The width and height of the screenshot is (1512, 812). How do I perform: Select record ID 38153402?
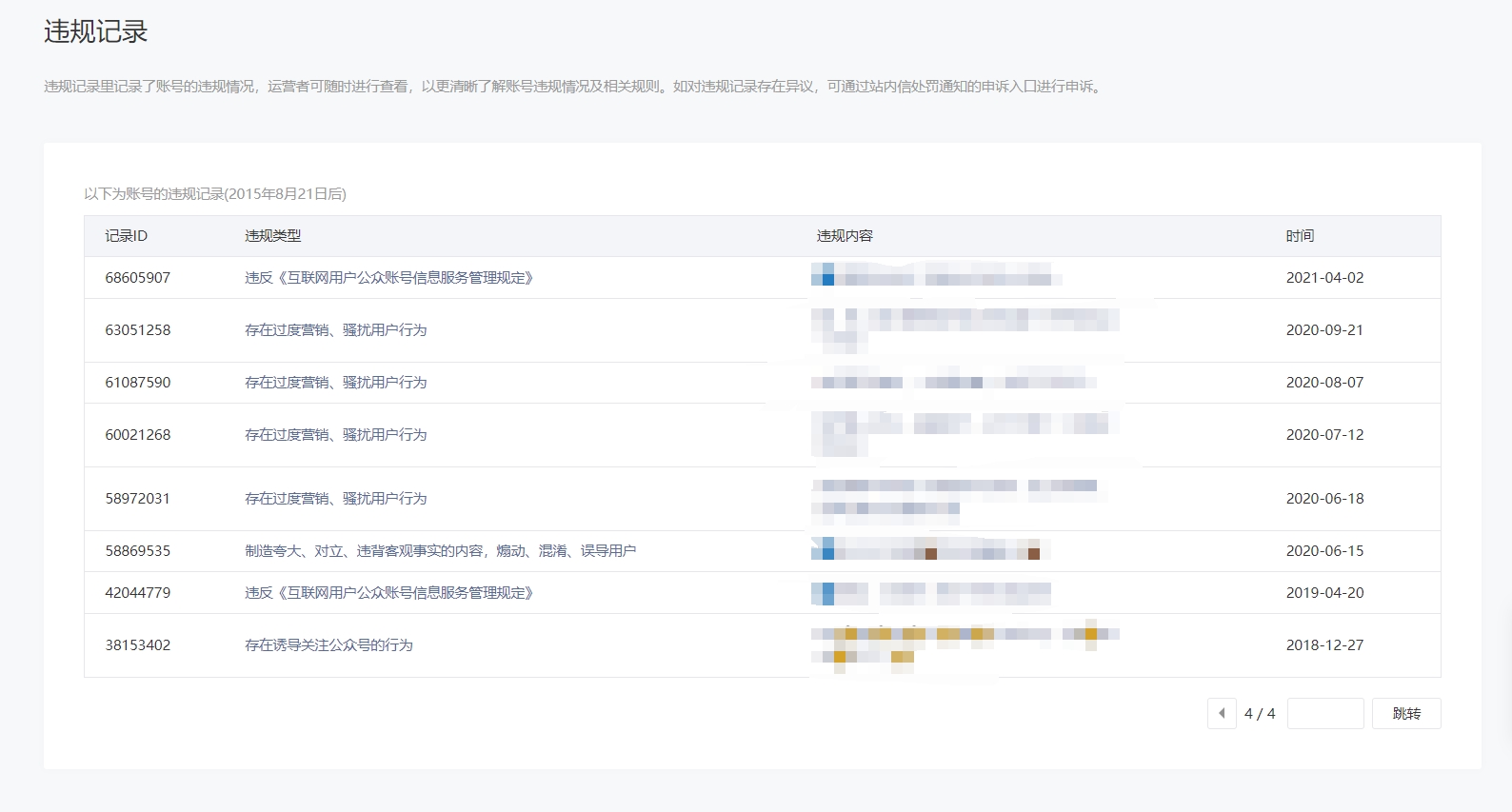point(138,645)
